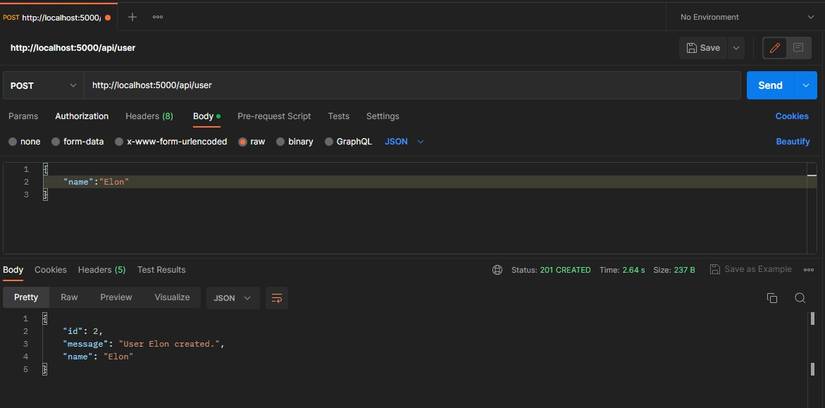Open the POST method dropdown
Screen dimensions: 825x408
coord(43,85)
